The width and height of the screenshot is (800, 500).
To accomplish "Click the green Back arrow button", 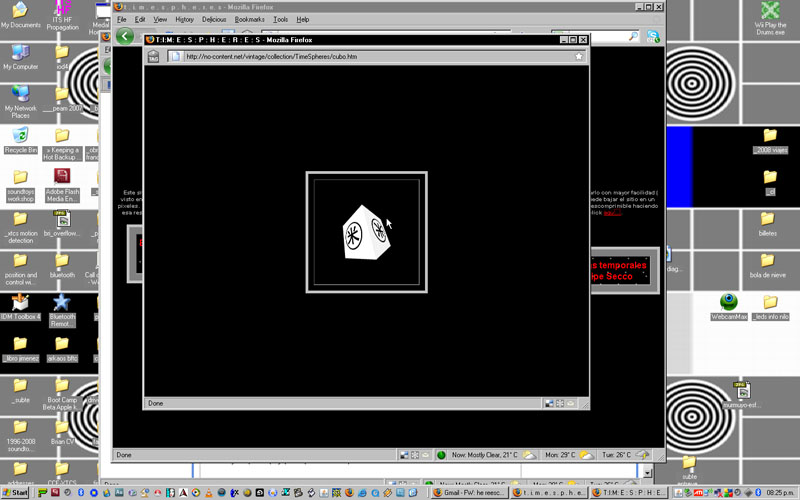I will [124, 36].
